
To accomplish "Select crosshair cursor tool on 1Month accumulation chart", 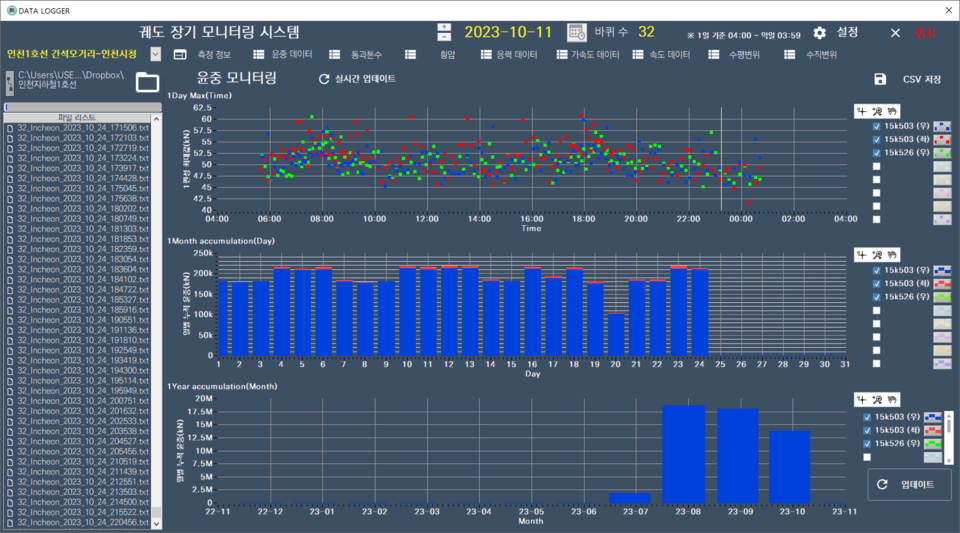I will pos(862,255).
